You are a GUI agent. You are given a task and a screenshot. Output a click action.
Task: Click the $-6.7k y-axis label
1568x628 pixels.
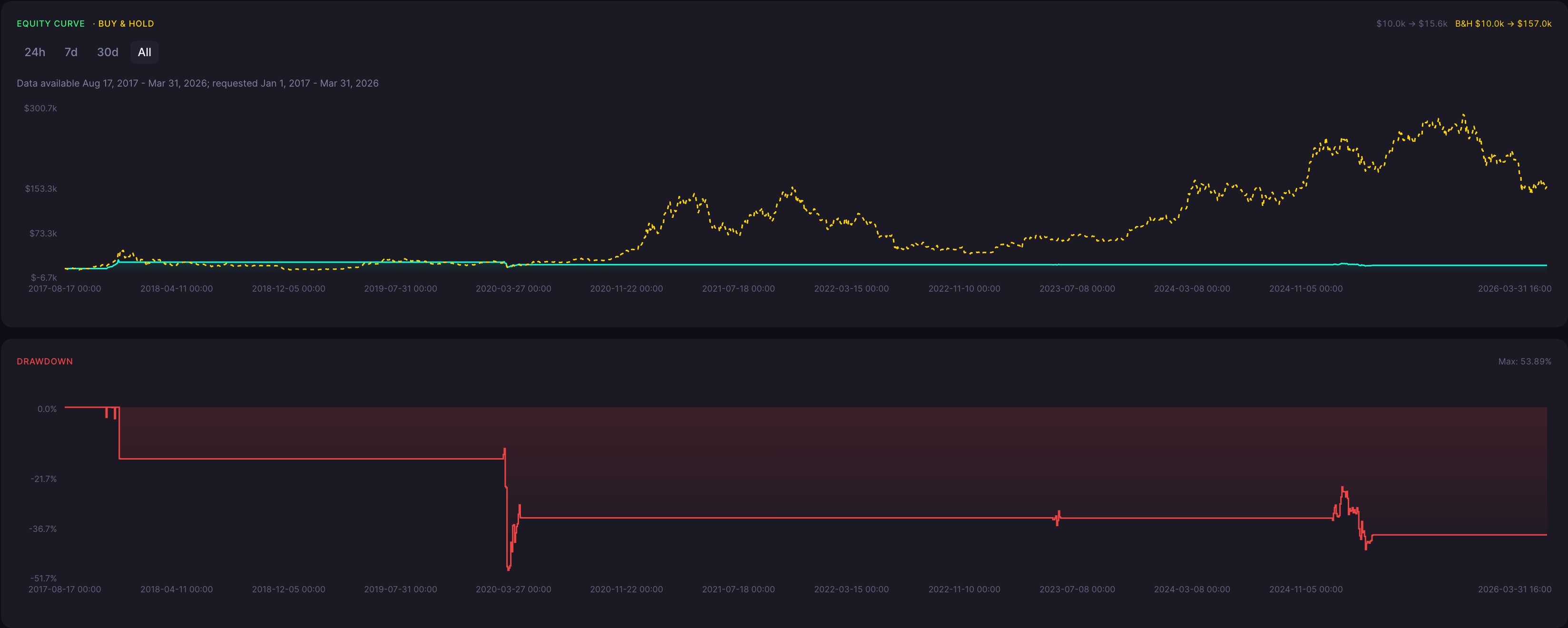44,277
